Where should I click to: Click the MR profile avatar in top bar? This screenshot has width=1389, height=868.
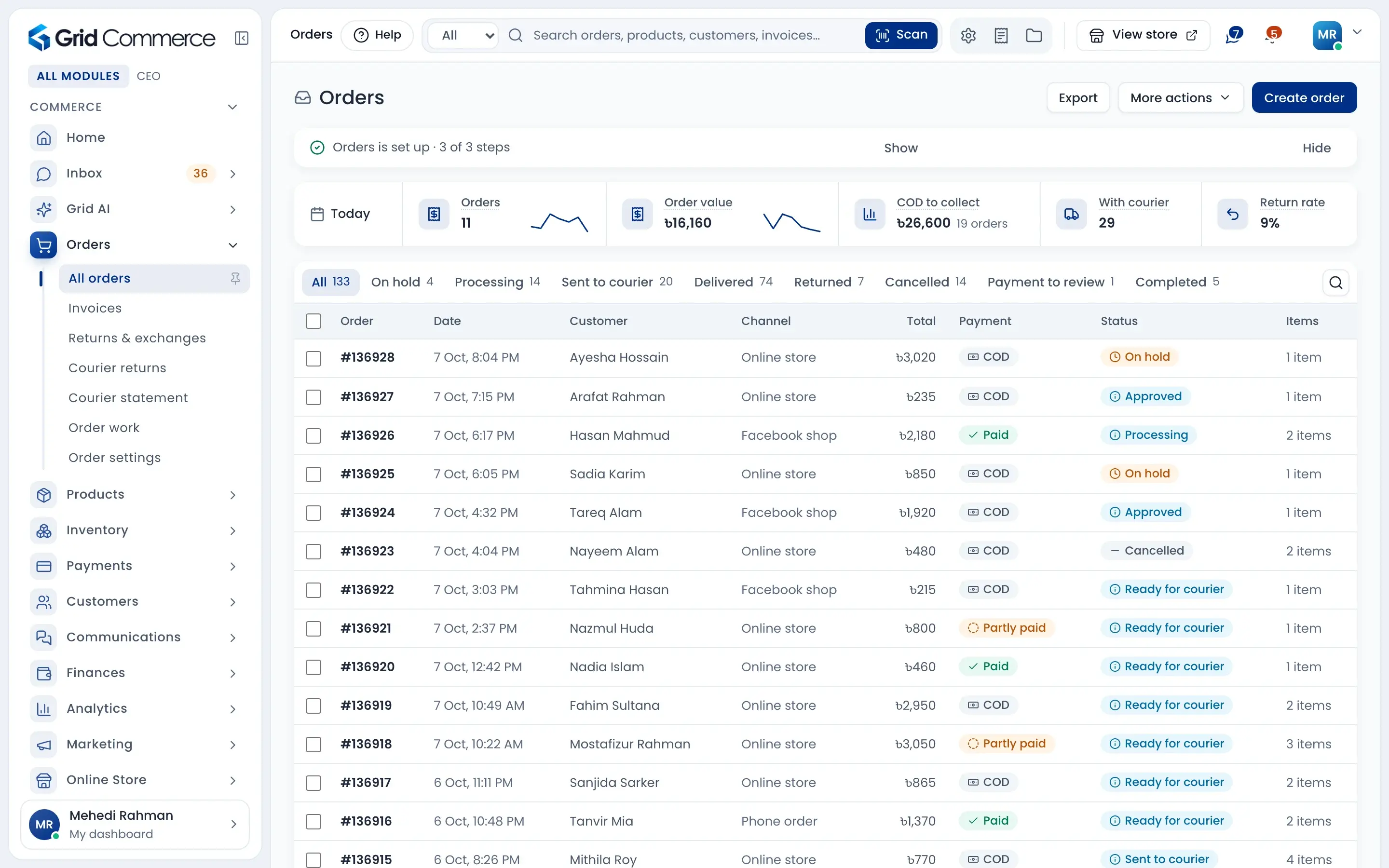pos(1327,36)
